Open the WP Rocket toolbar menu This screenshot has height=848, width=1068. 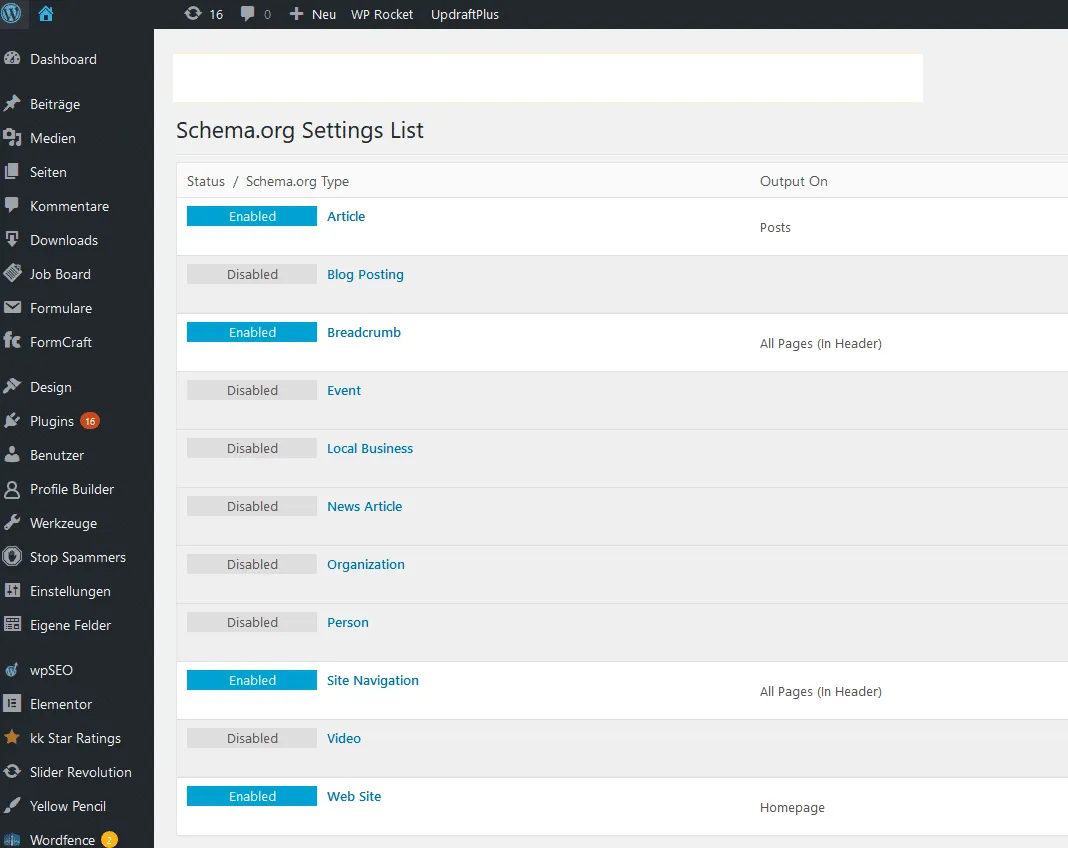[381, 14]
